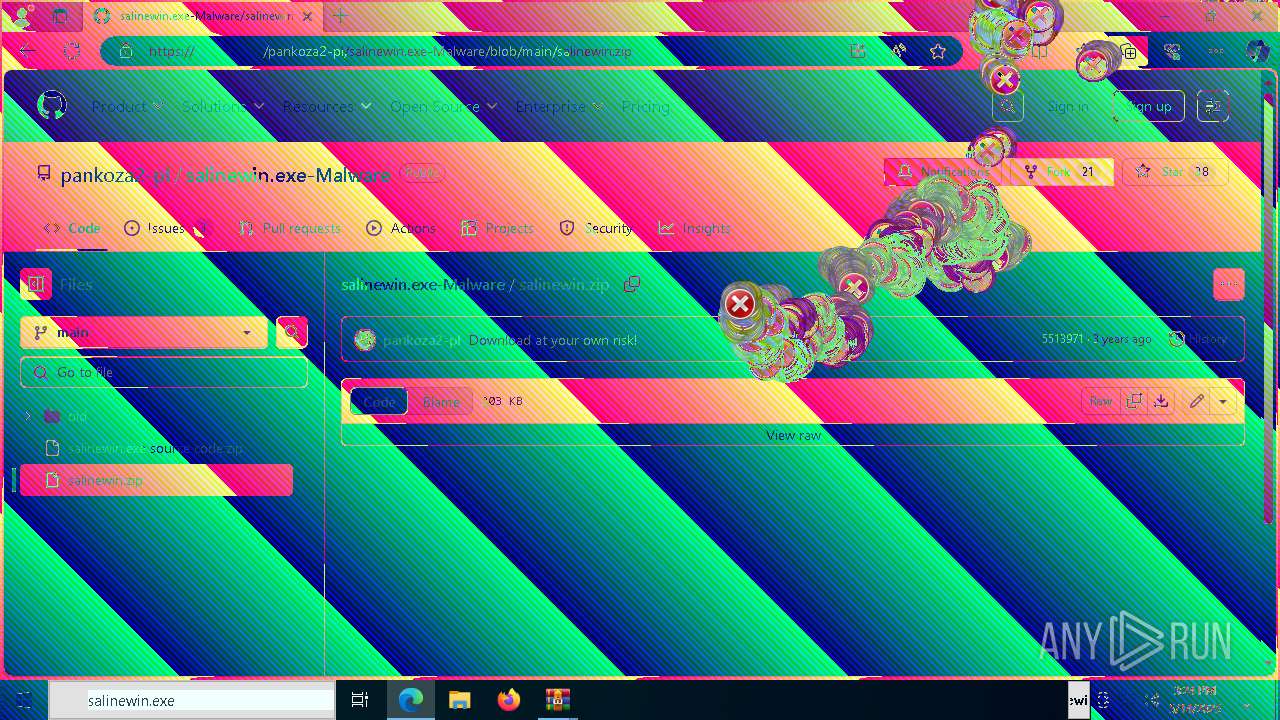Viewport: 1280px width, 720px height.
Task: Open File Explorer from the taskbar
Action: [459, 700]
